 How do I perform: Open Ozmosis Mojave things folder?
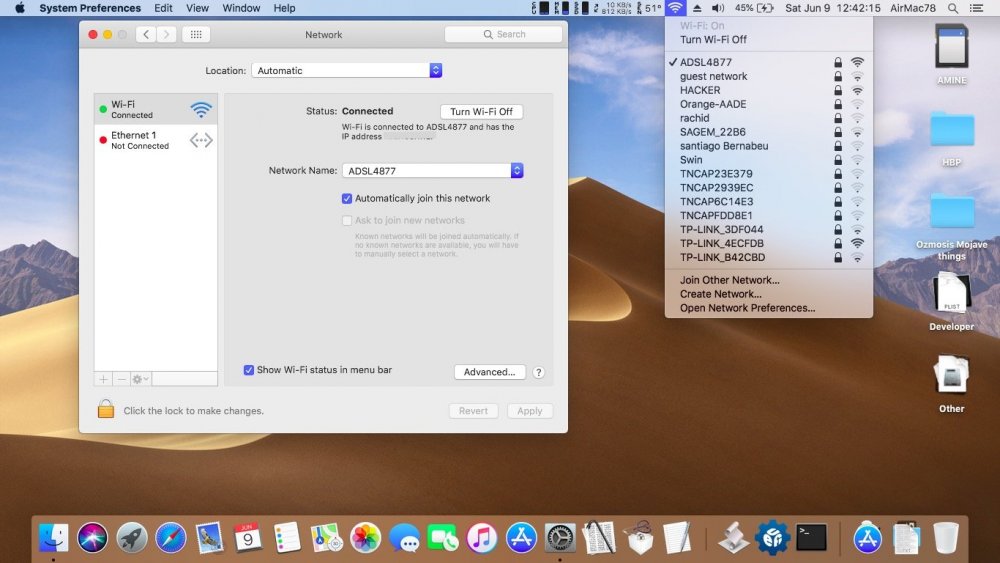point(952,212)
